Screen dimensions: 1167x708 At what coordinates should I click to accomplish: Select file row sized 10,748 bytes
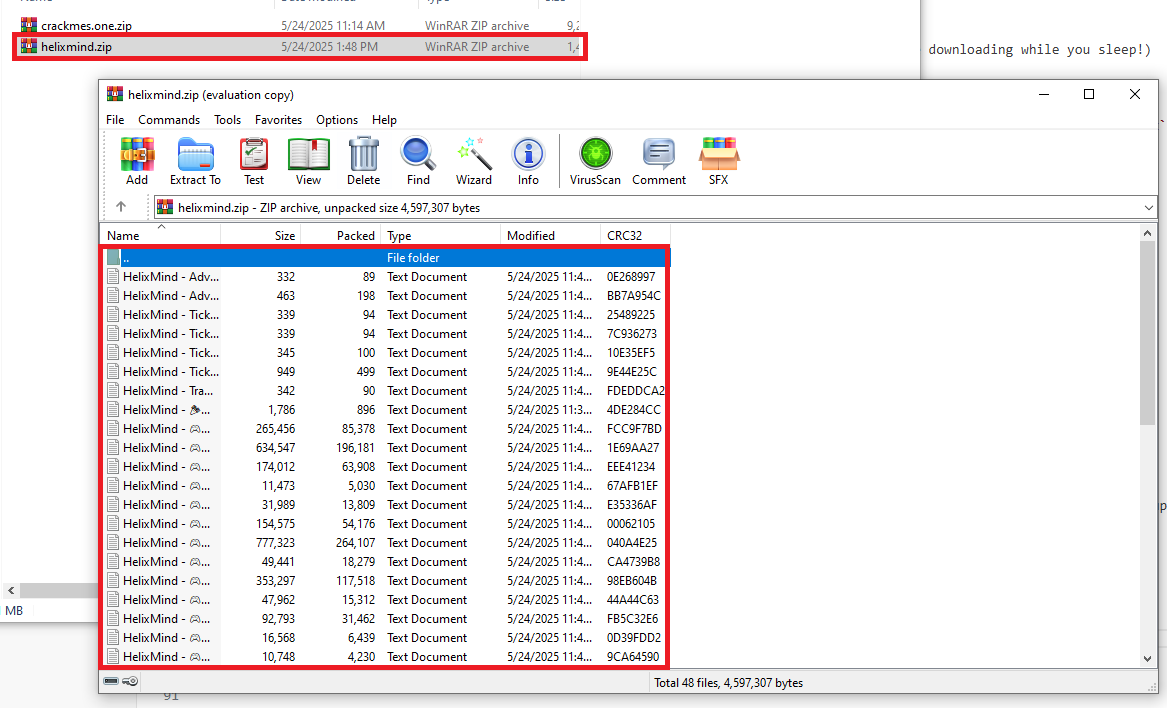pos(386,657)
